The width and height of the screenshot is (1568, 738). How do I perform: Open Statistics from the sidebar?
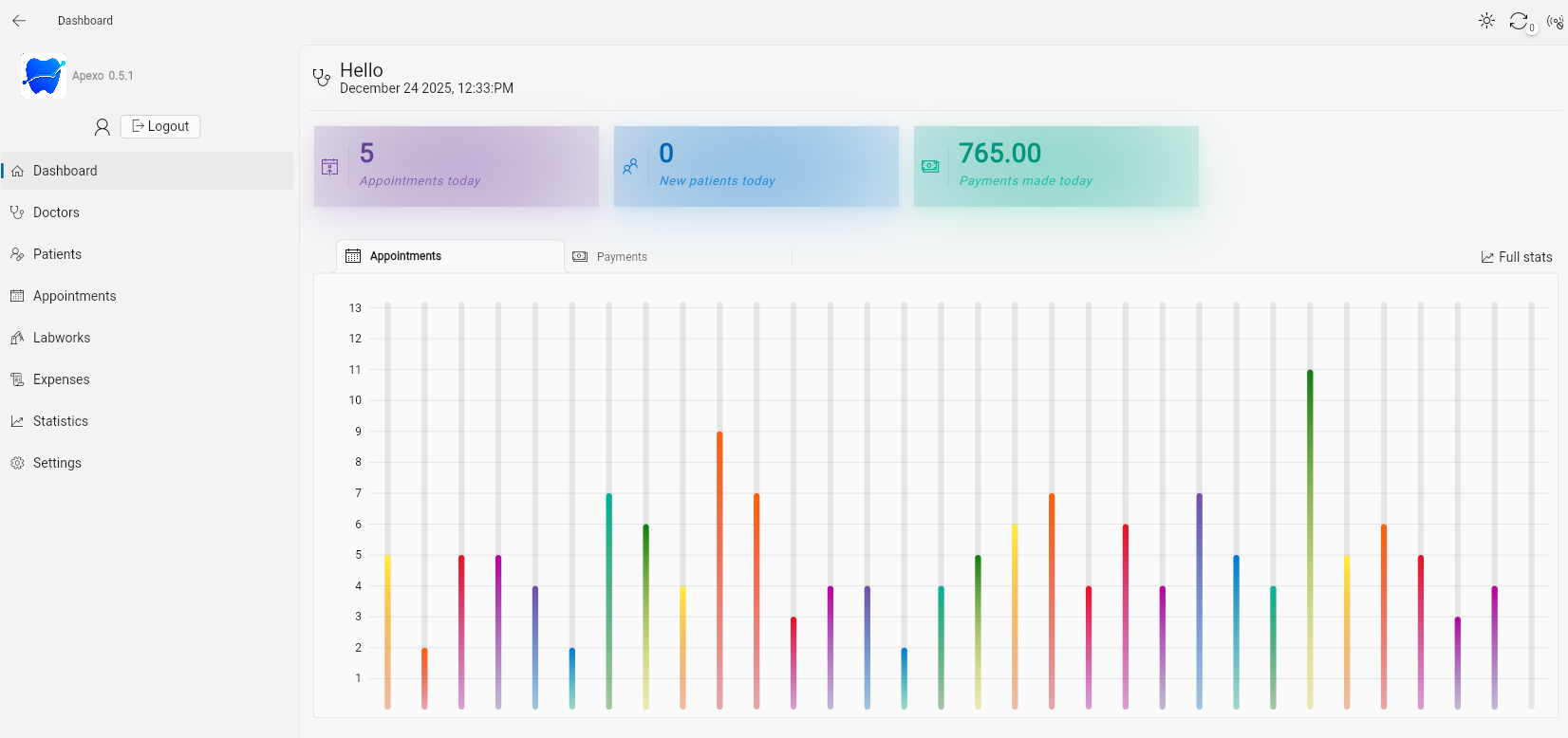(147, 421)
